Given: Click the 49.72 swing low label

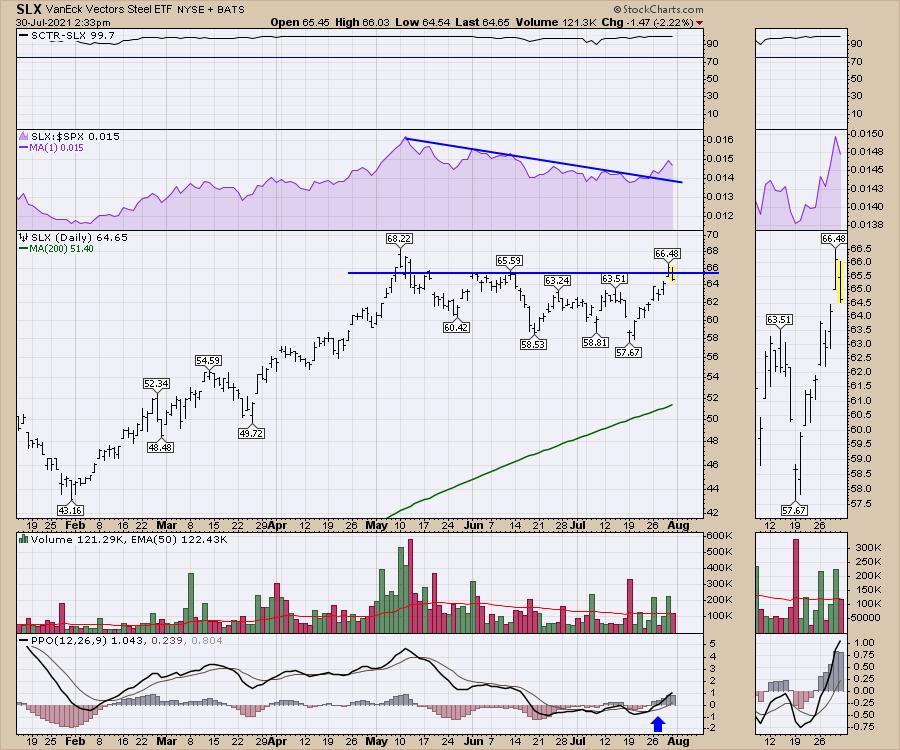Looking at the screenshot, I should (x=250, y=434).
